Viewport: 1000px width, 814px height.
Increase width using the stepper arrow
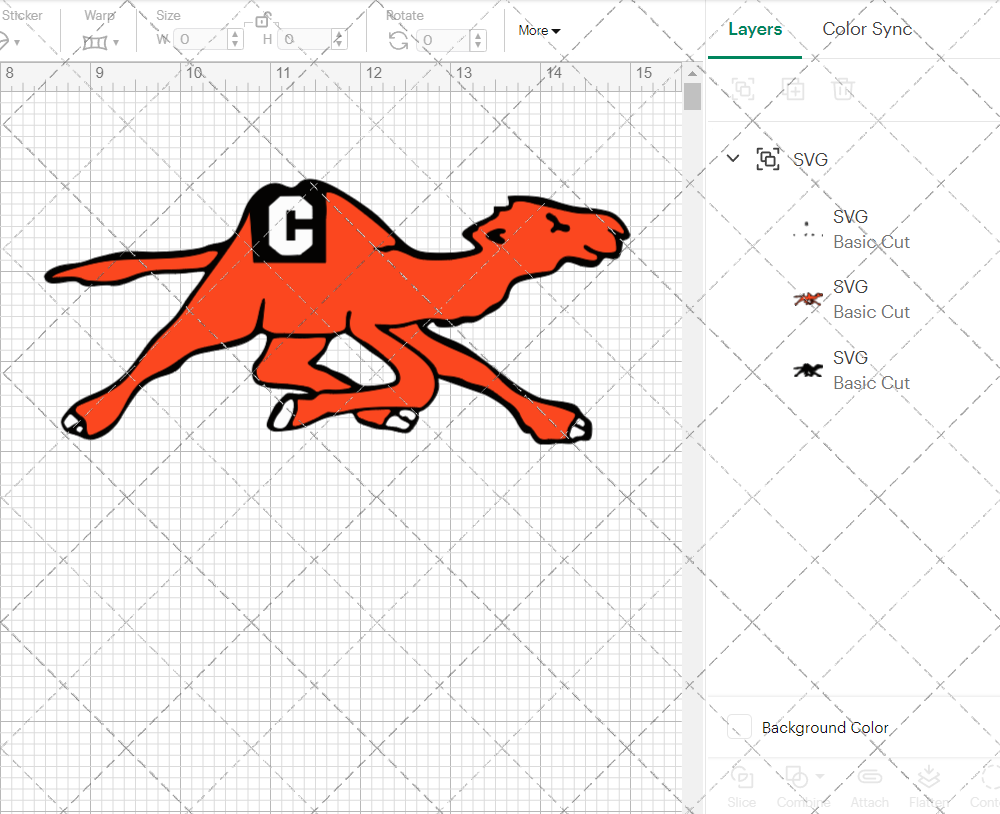click(x=235, y=35)
